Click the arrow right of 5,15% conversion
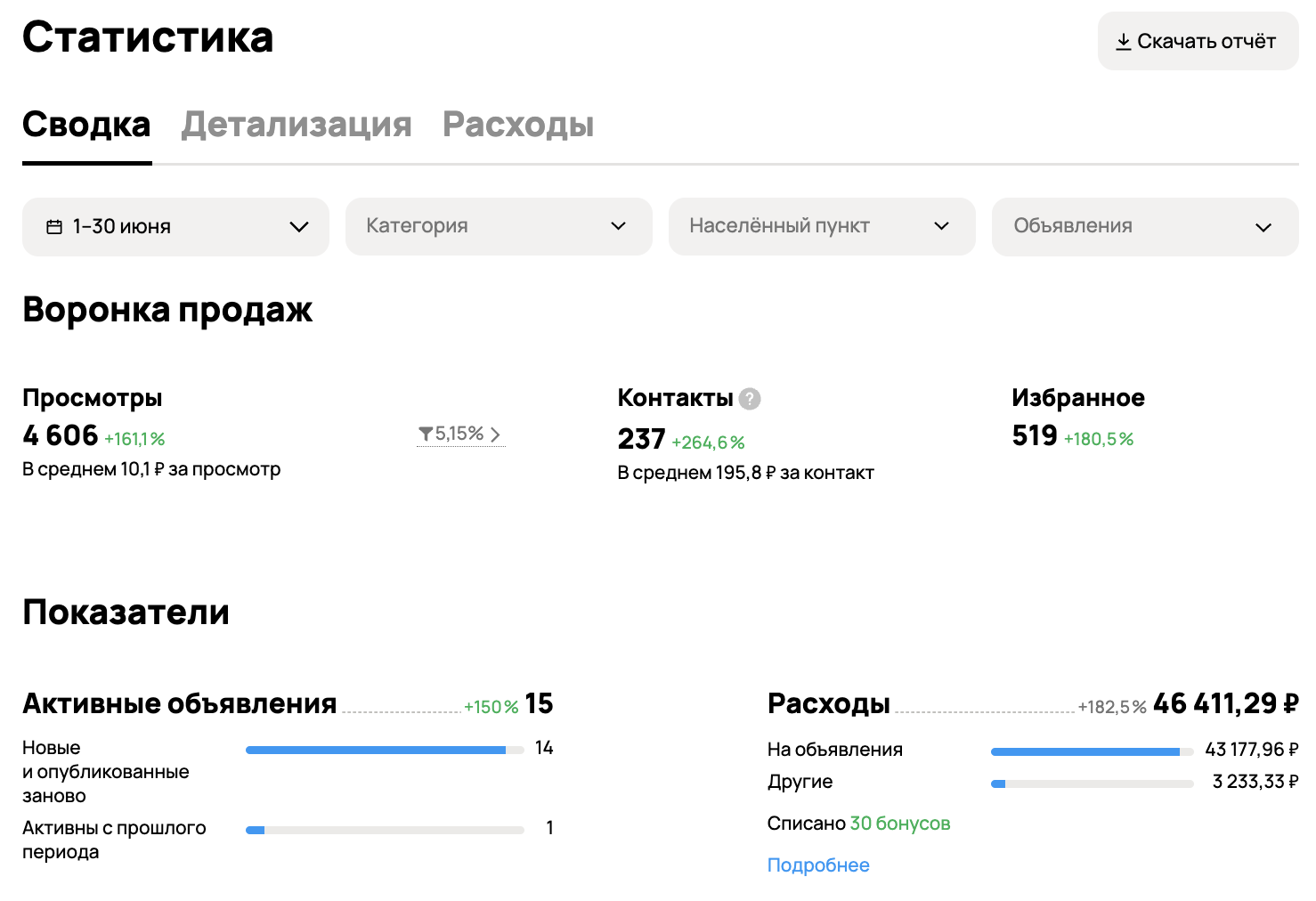Image resolution: width=1316 pixels, height=901 pixels. 496,434
